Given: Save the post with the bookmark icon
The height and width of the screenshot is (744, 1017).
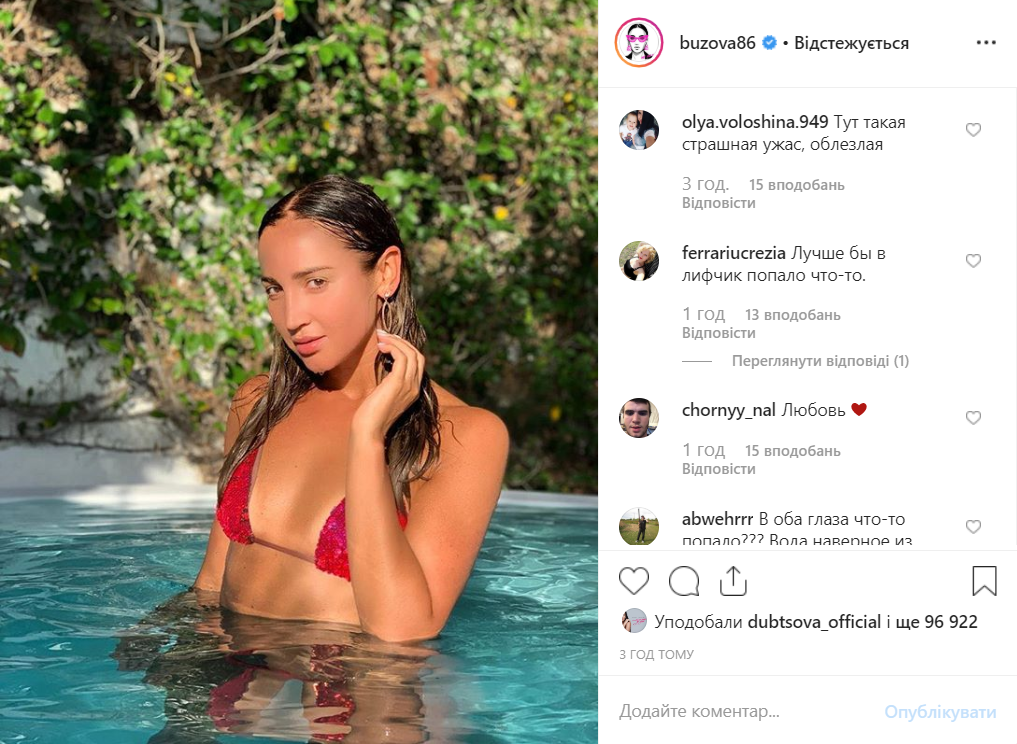Looking at the screenshot, I should [984, 581].
